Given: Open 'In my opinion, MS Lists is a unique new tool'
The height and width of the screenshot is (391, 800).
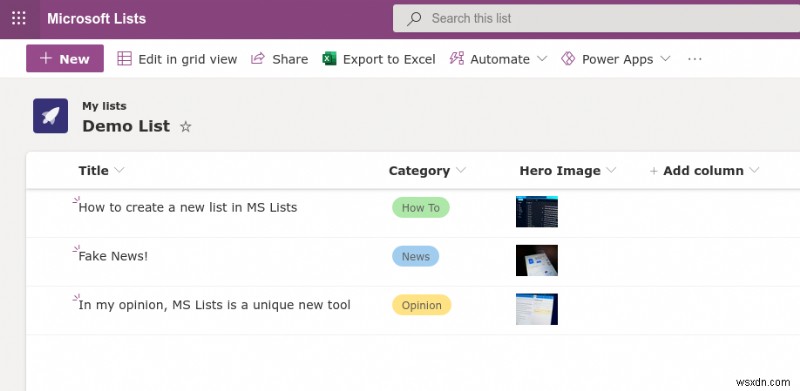Looking at the screenshot, I should point(214,305).
